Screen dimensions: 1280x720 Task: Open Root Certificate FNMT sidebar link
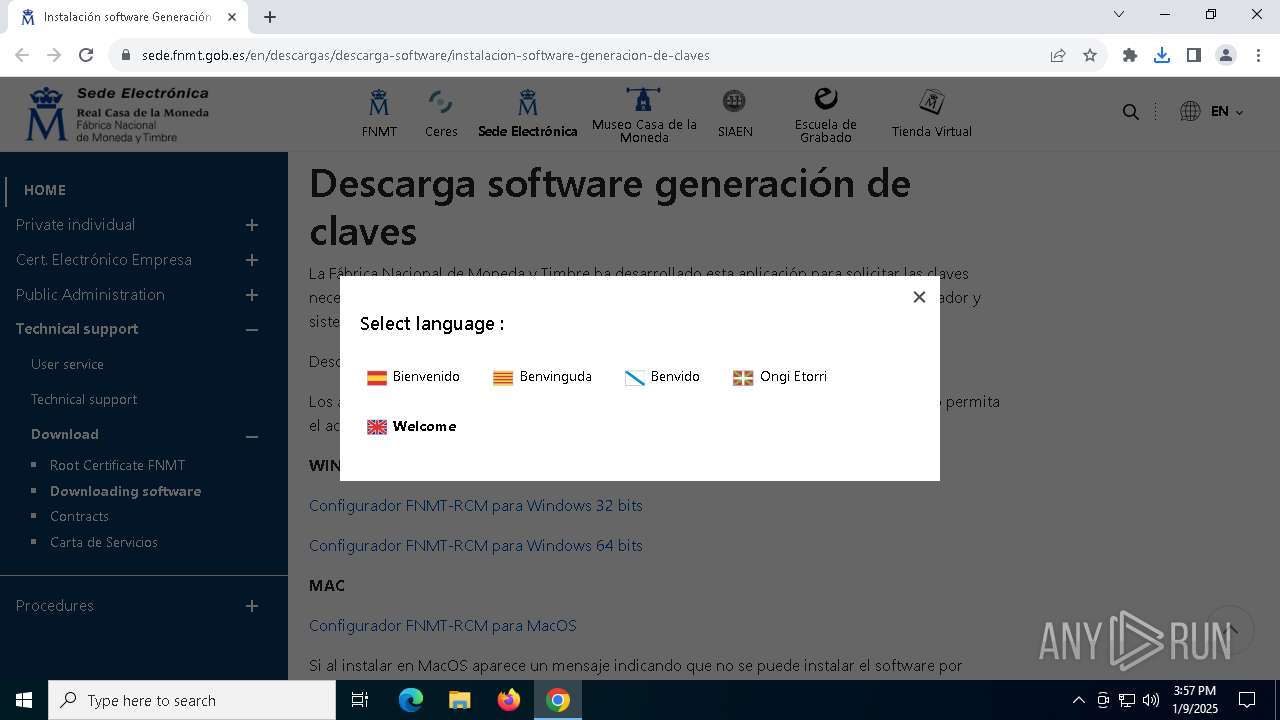tap(118, 465)
